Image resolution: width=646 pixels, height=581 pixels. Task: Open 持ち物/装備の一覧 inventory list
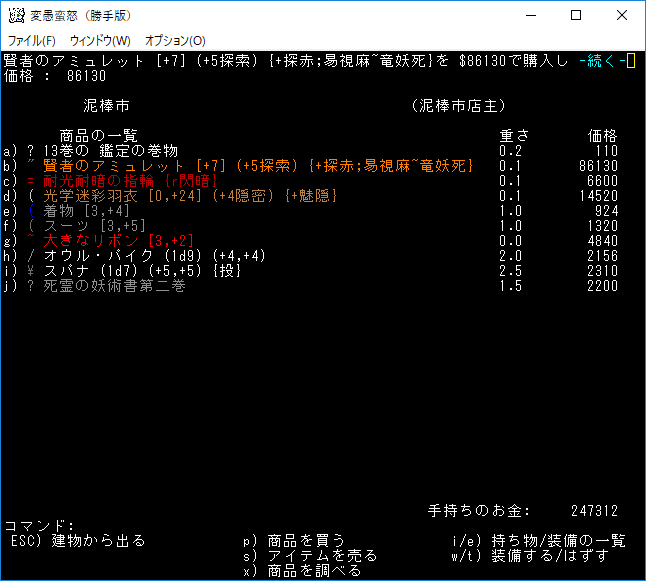click(538, 541)
